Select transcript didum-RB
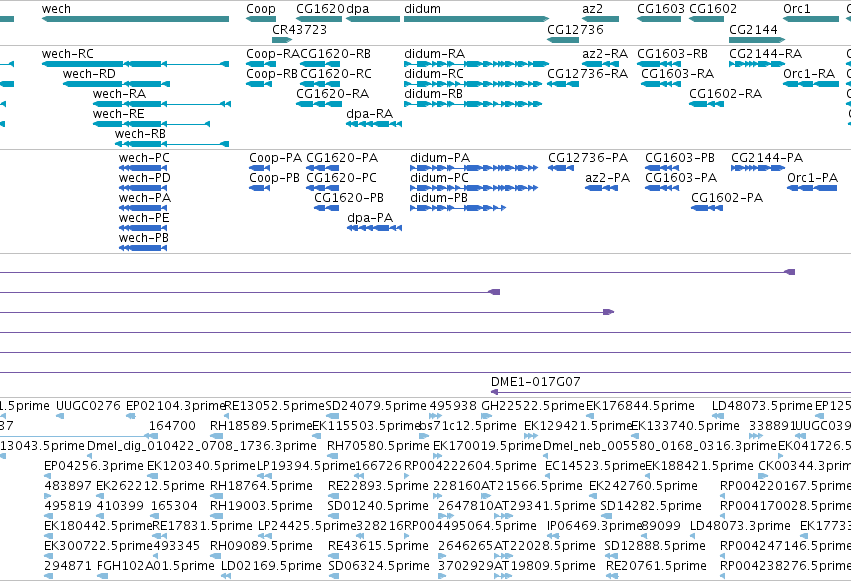This screenshot has height=581, width=851. pos(473,104)
